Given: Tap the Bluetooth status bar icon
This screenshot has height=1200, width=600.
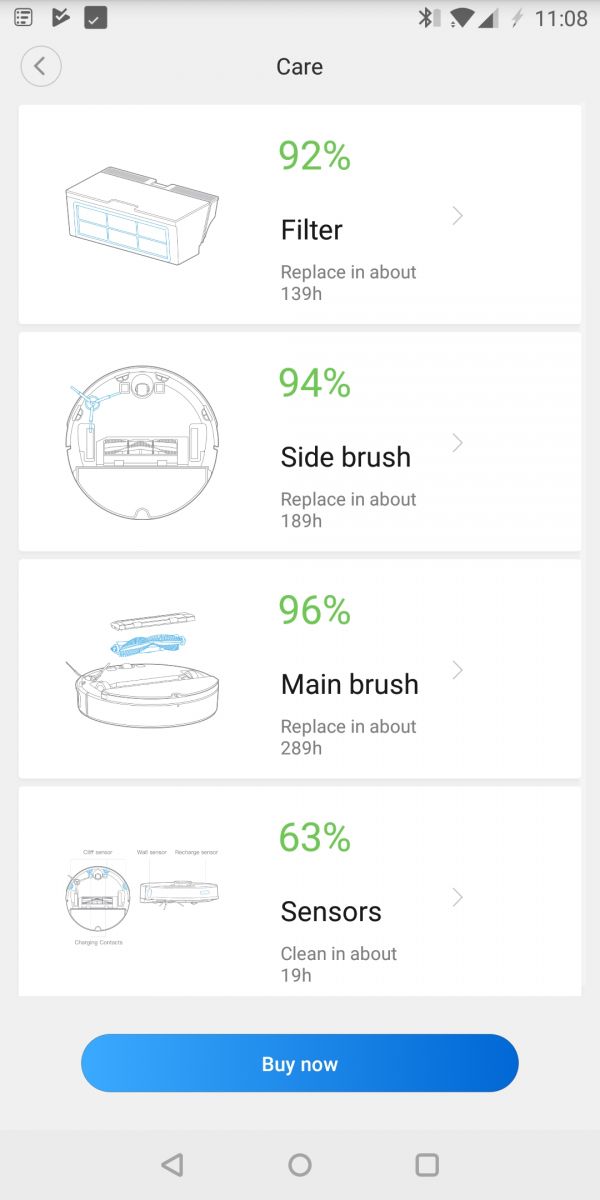Looking at the screenshot, I should pos(428,18).
